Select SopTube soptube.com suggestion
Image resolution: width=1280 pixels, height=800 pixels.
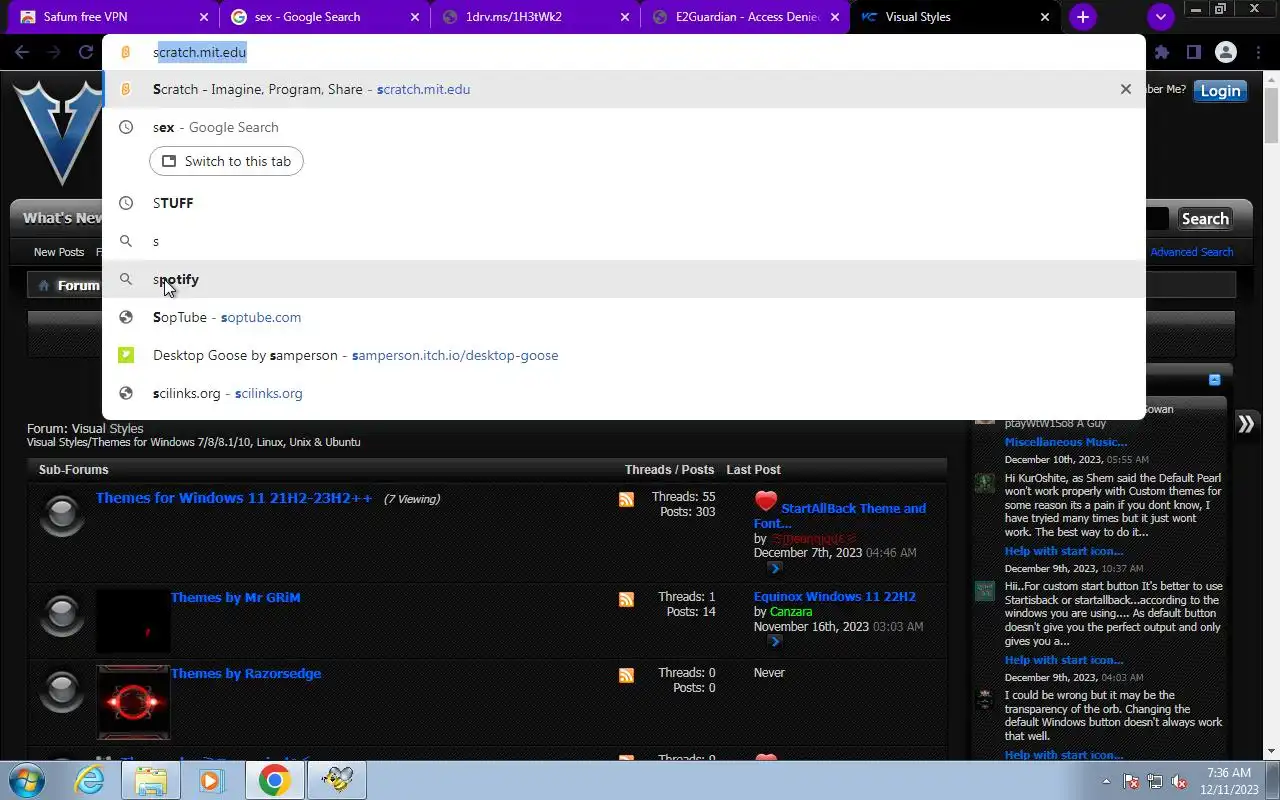click(x=624, y=317)
